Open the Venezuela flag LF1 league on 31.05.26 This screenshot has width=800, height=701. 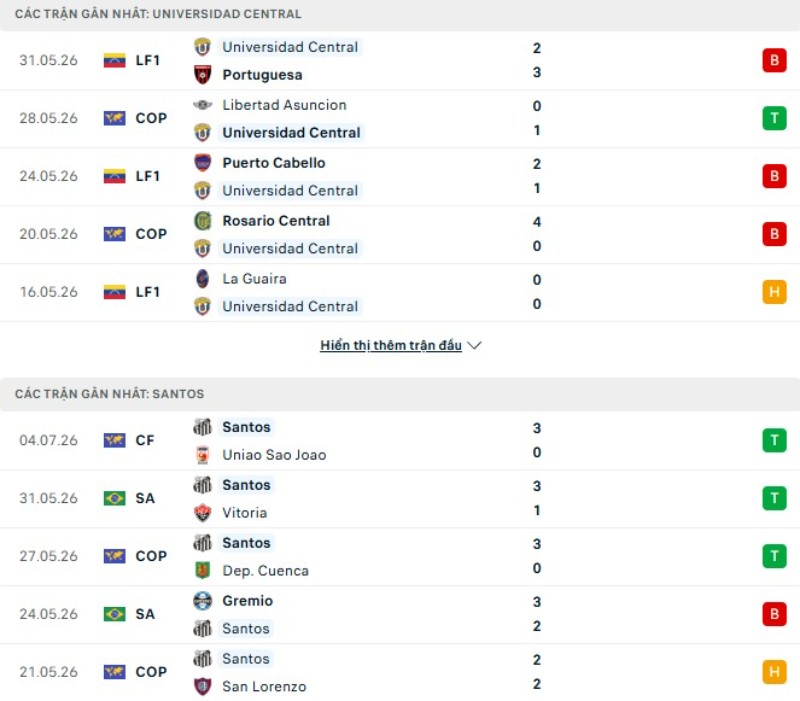click(132, 60)
